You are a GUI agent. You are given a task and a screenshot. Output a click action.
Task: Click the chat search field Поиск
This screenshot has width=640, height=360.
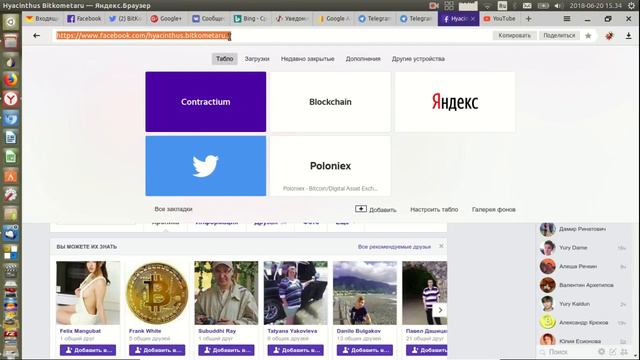click(x=567, y=351)
